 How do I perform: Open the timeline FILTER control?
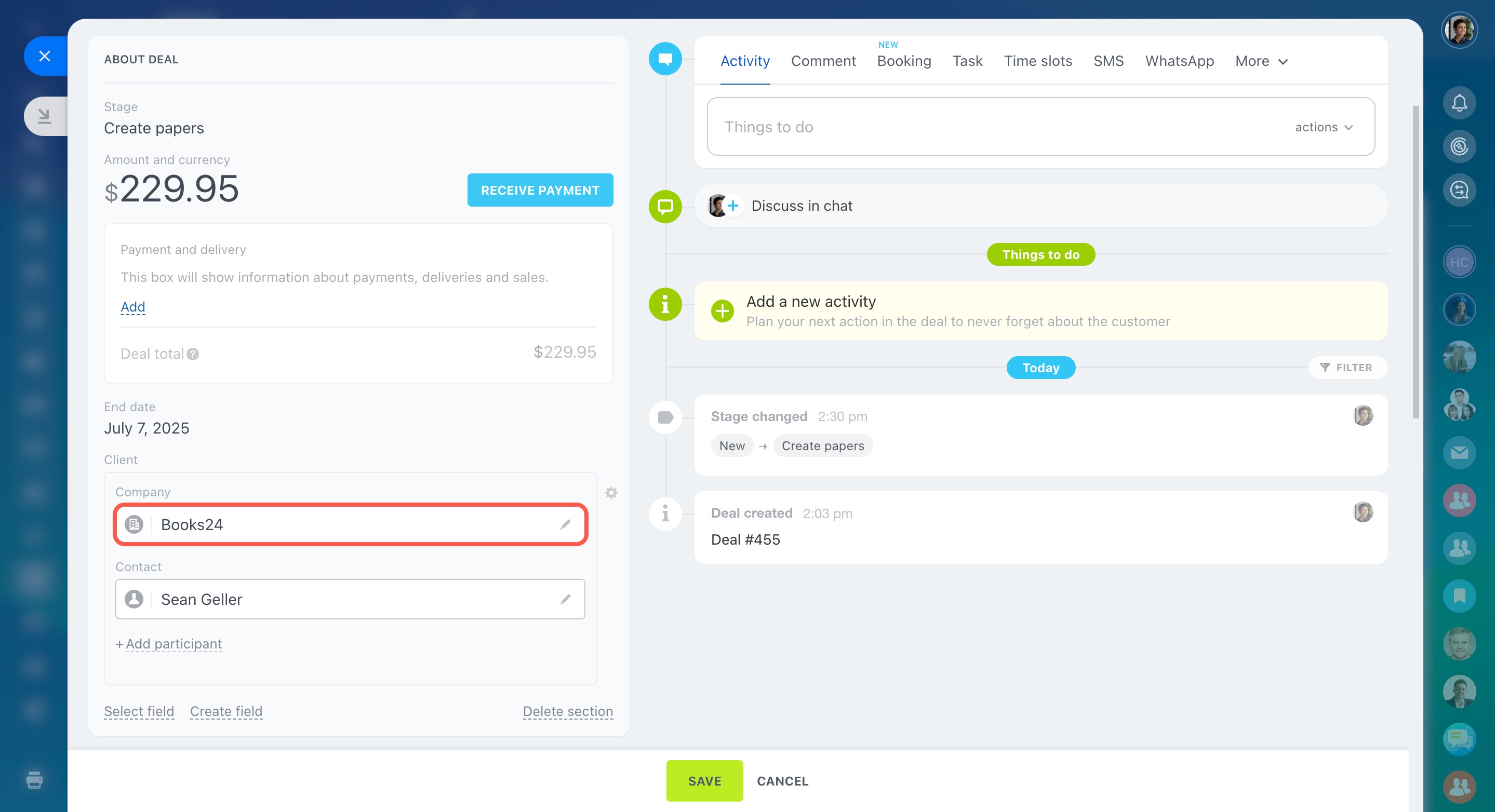click(1346, 367)
